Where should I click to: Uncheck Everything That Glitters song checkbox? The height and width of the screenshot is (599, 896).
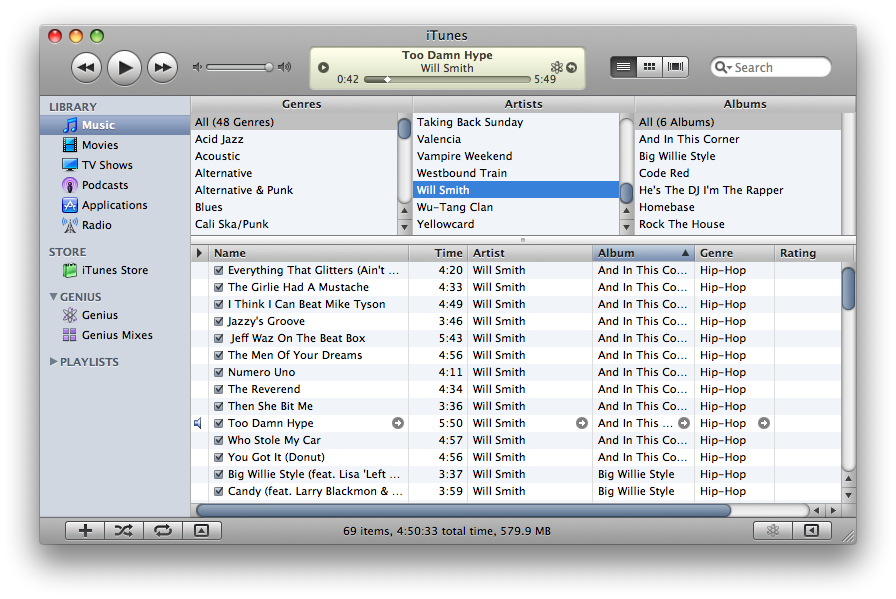tap(218, 270)
